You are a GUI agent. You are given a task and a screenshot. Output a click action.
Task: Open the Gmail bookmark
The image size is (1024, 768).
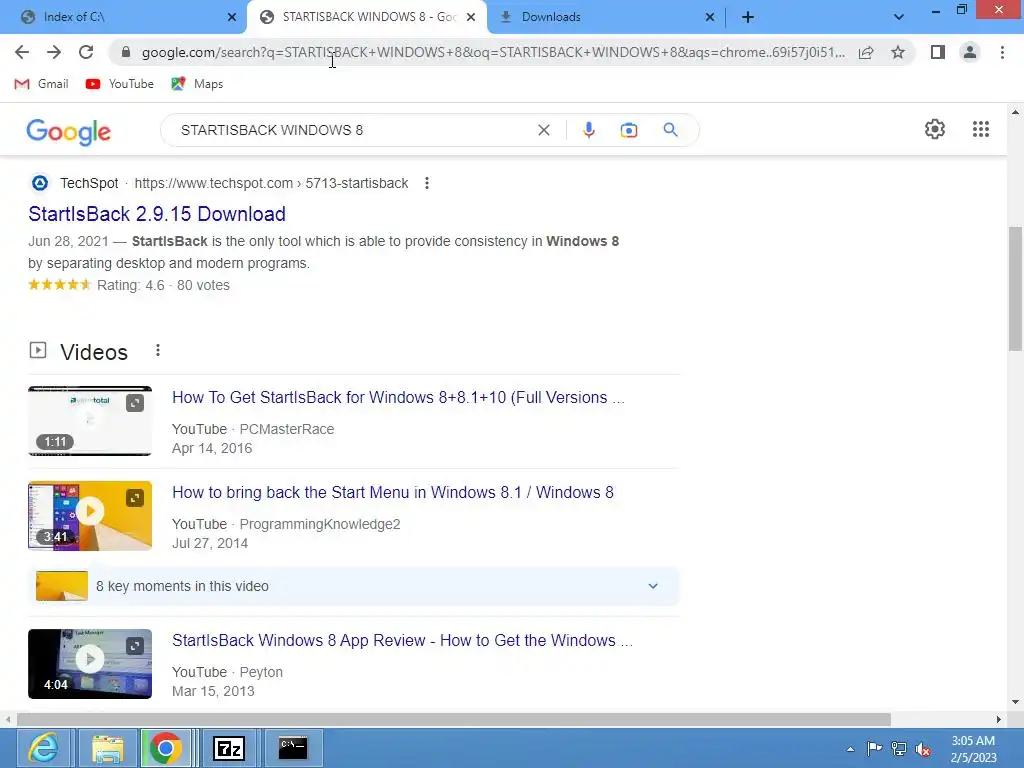tap(41, 84)
